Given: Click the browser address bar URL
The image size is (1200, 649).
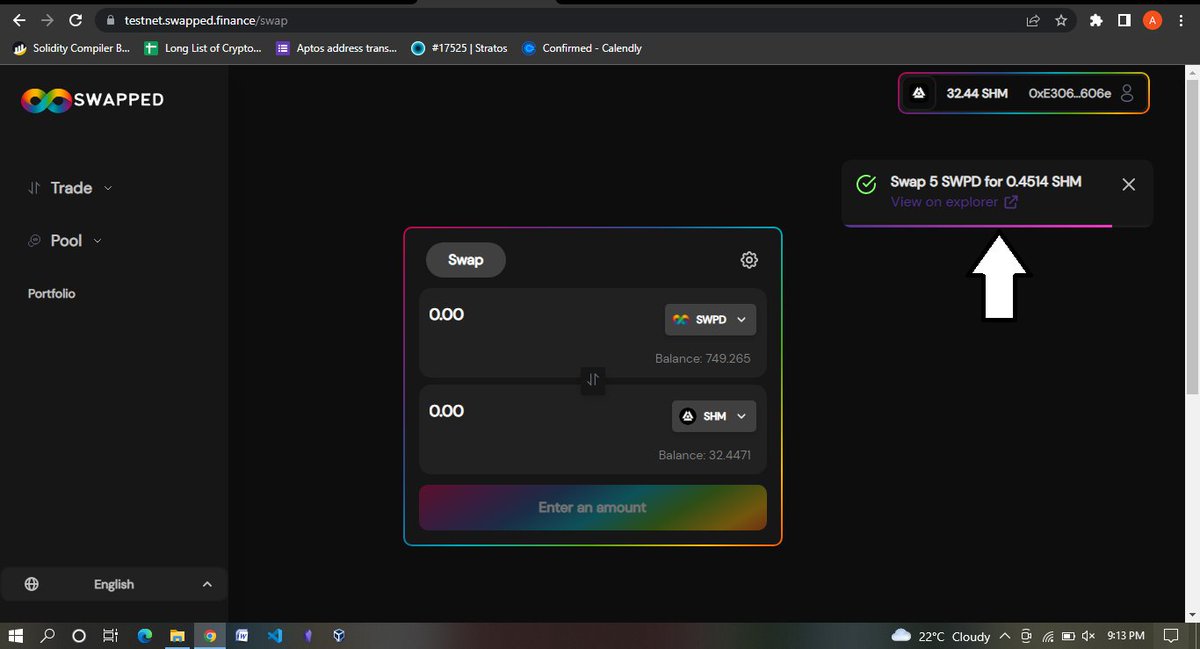Looking at the screenshot, I should click(x=205, y=20).
